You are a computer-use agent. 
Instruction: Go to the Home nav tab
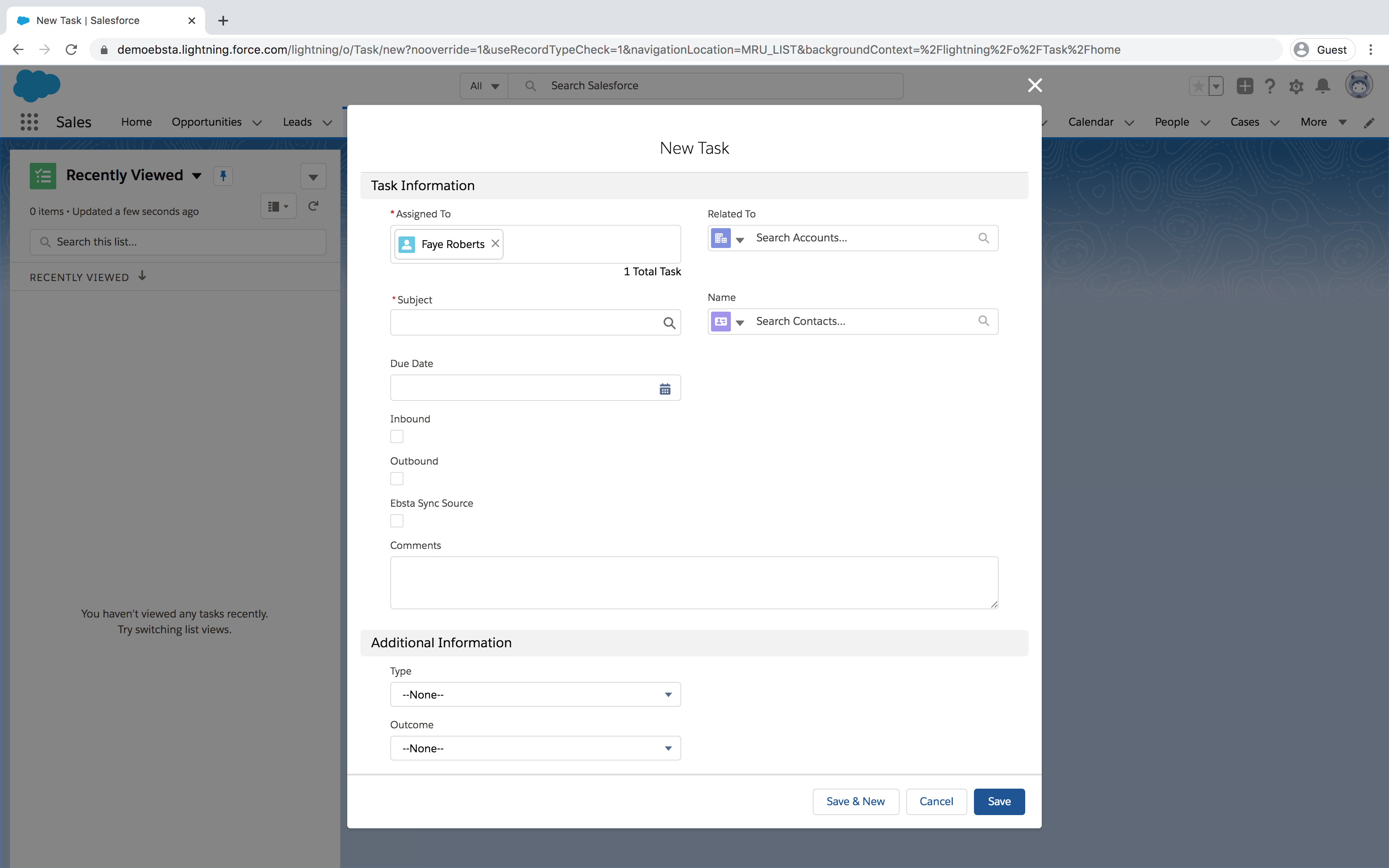[136, 122]
